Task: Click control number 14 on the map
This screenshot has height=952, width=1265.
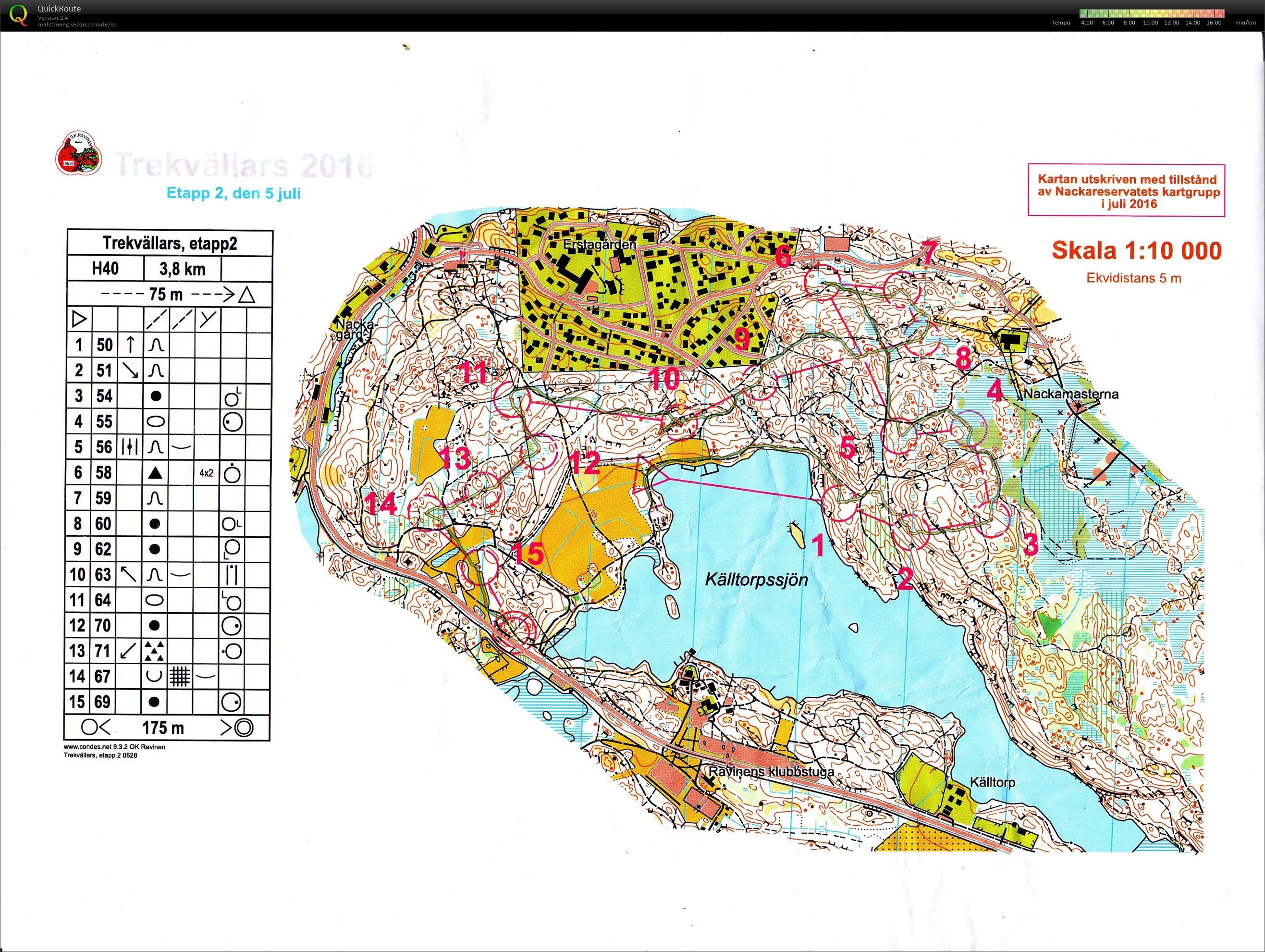Action: coord(381,504)
